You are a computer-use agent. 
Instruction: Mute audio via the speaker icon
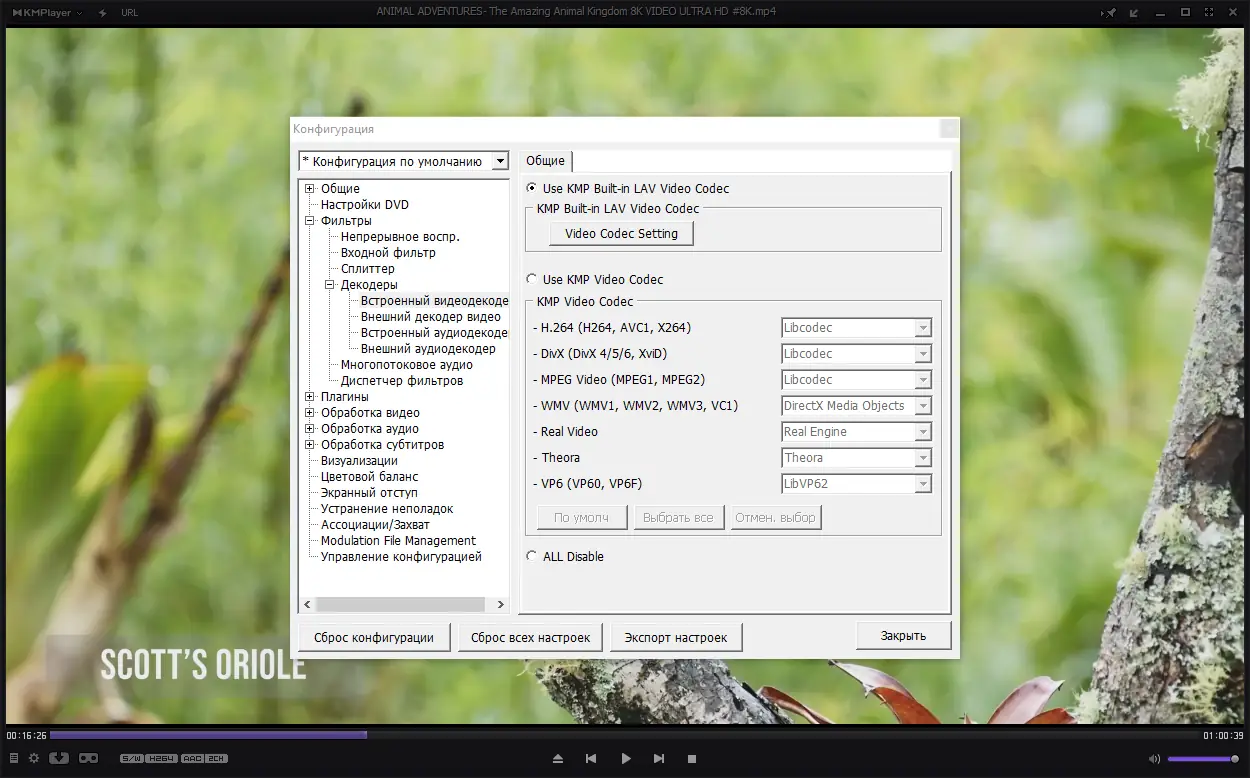coord(1154,759)
